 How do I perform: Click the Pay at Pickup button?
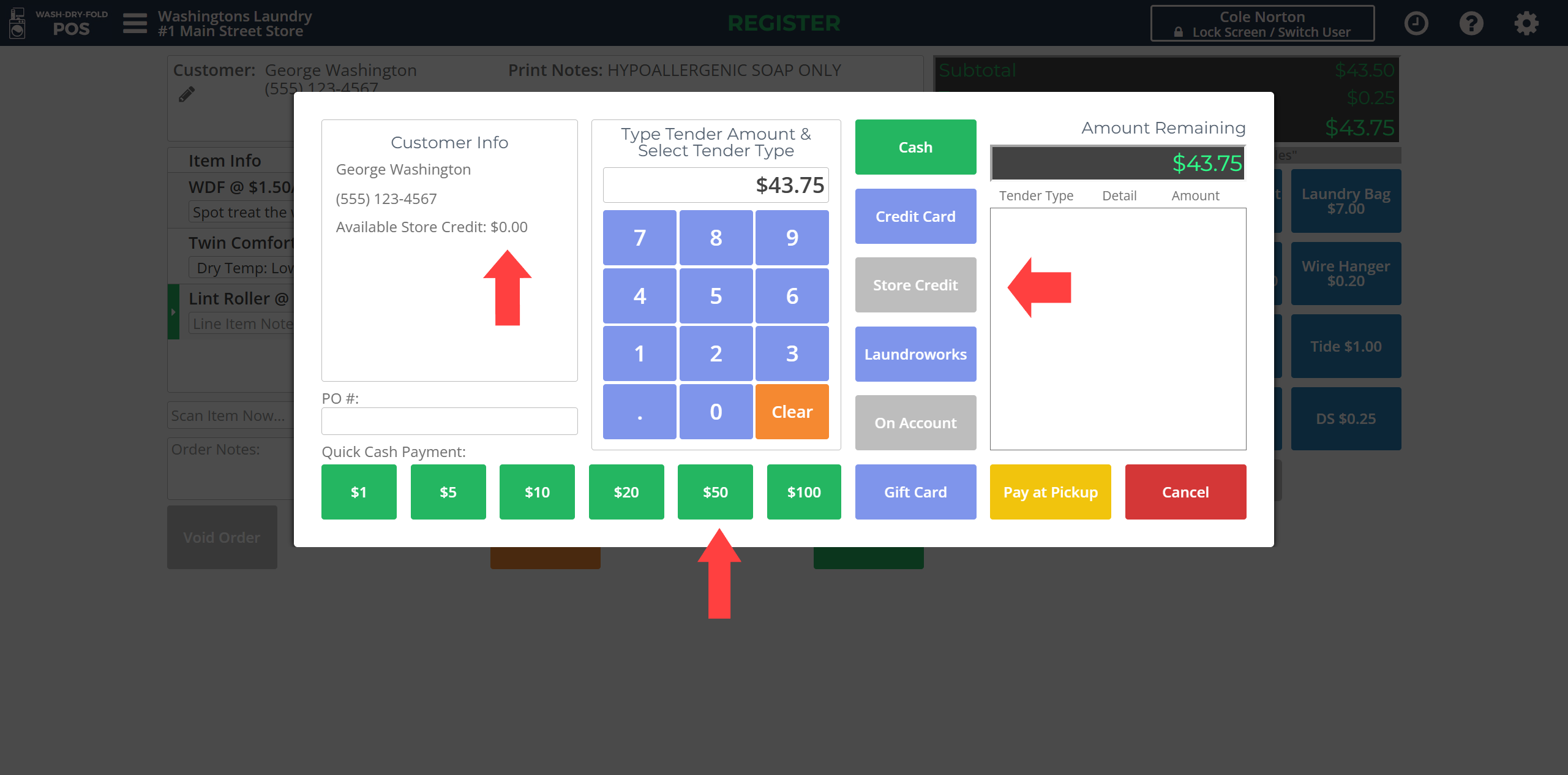(x=1050, y=492)
